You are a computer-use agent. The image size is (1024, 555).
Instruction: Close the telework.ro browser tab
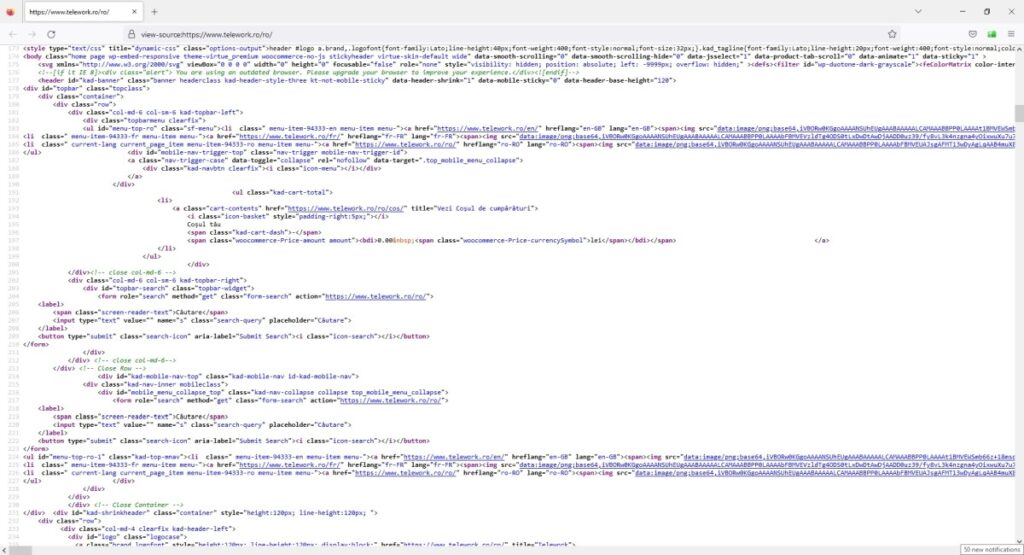tap(134, 12)
